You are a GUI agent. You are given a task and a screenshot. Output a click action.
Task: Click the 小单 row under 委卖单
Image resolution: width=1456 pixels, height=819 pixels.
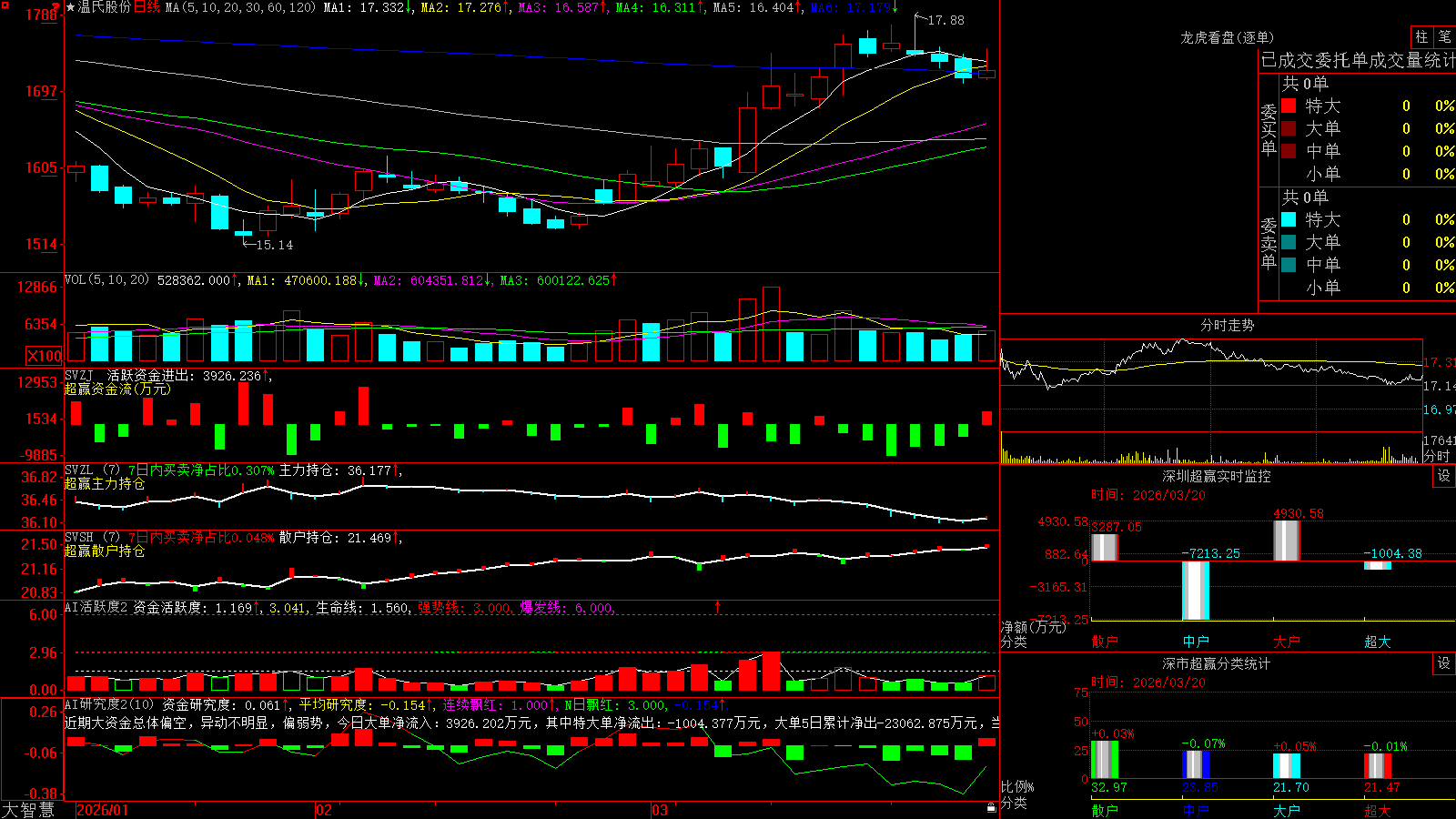point(1368,288)
